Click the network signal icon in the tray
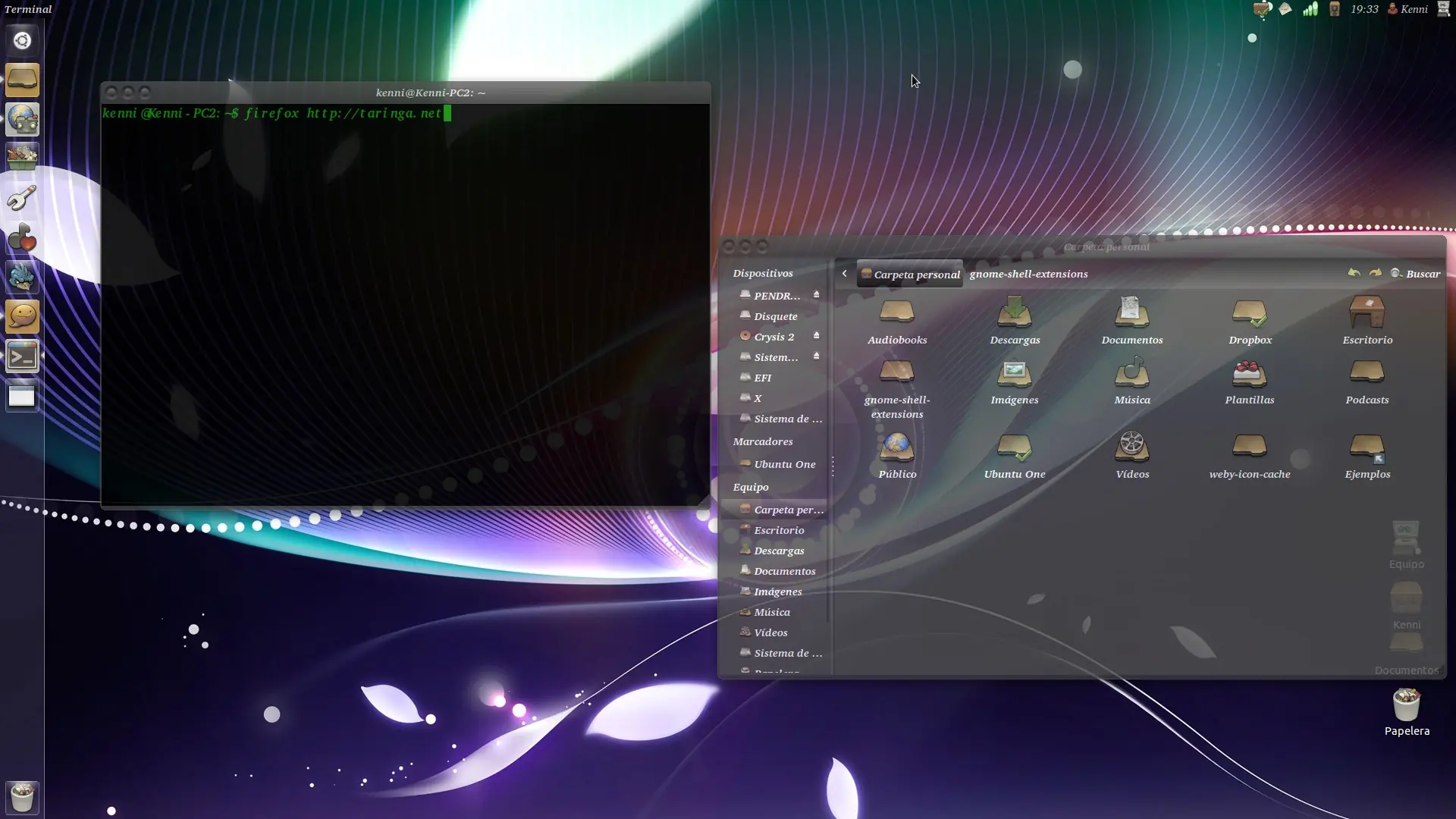The image size is (1456, 819). coord(1310,9)
